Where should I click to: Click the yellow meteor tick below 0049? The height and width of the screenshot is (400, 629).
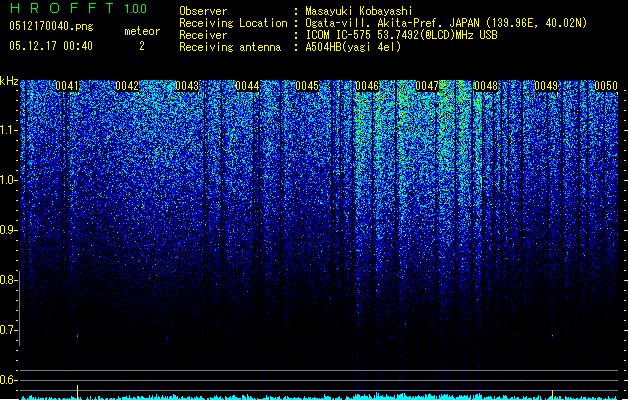click(x=552, y=394)
